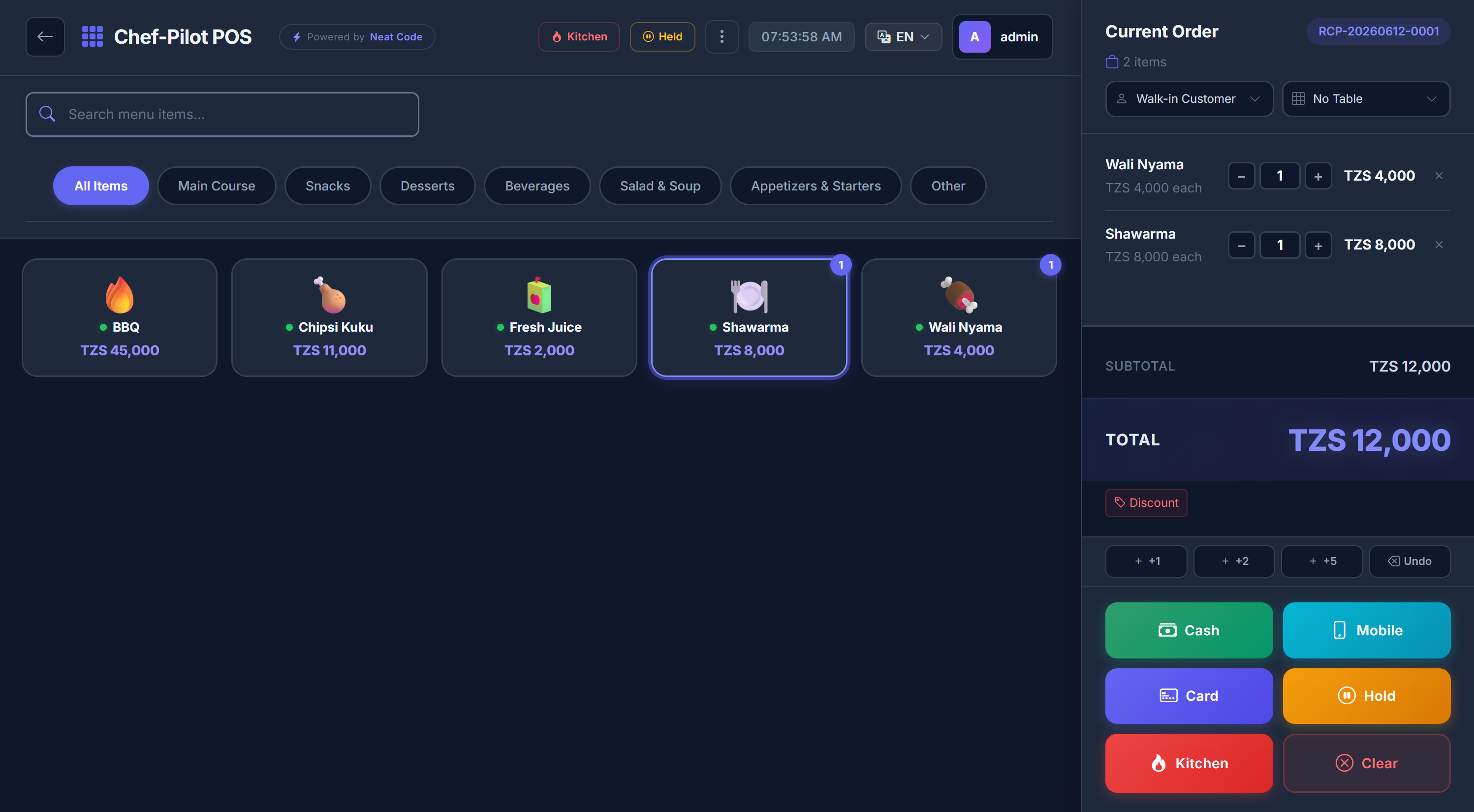Increase Wali Nyama quantity
Screen dimensions: 1474x812
[x=1318, y=176]
